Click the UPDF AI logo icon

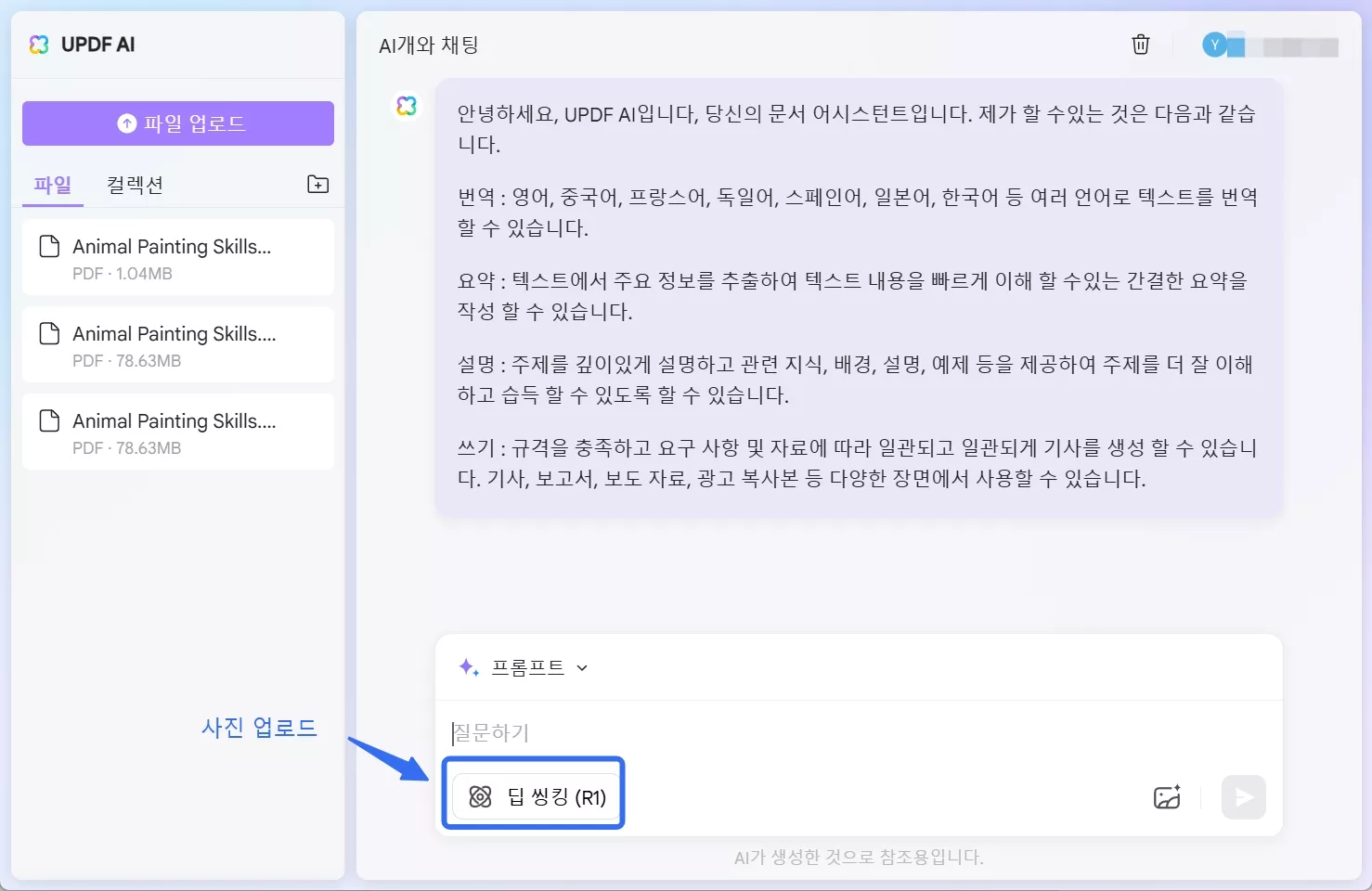[x=39, y=45]
